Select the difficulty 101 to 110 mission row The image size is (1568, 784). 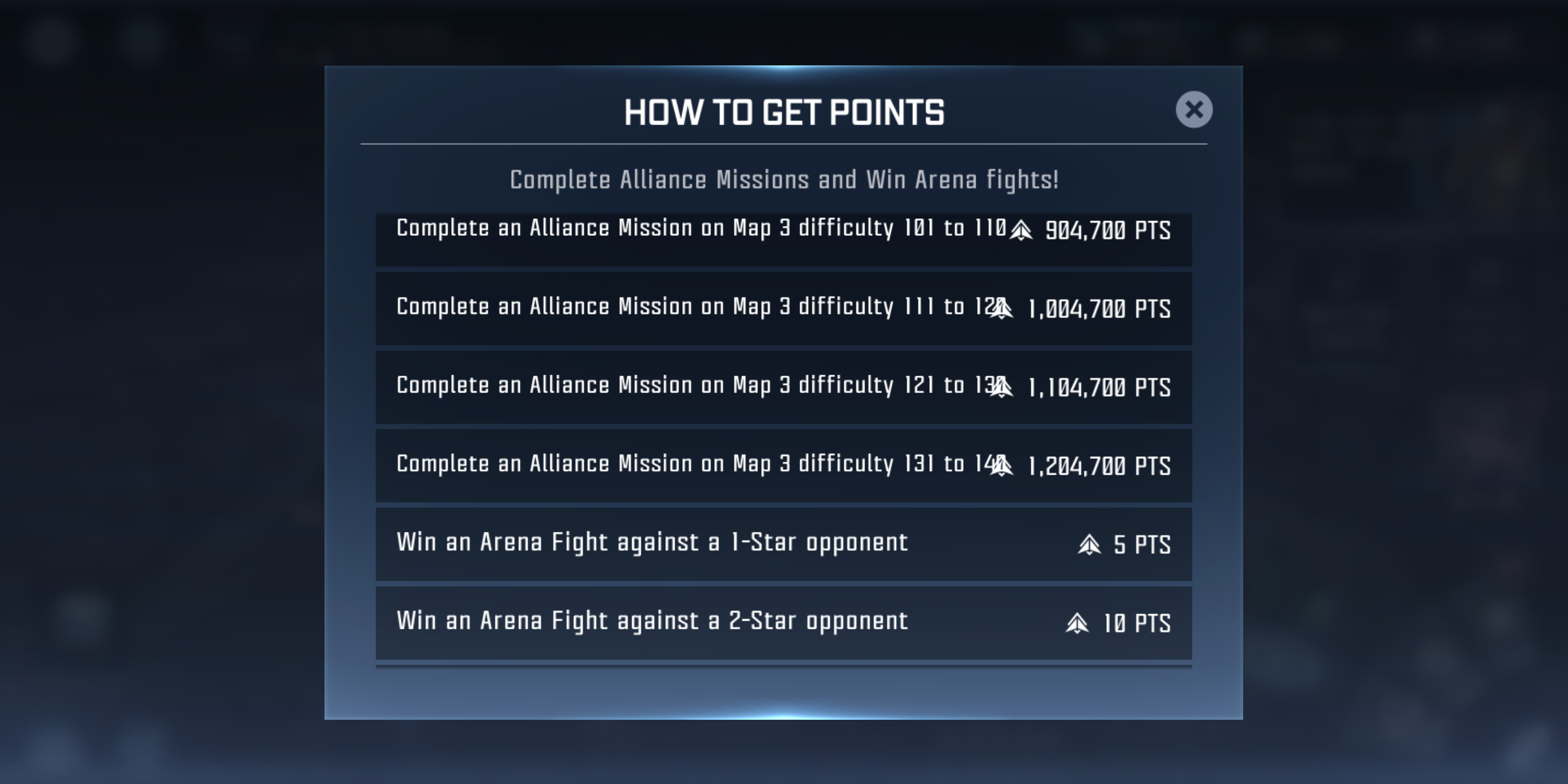[x=783, y=240]
